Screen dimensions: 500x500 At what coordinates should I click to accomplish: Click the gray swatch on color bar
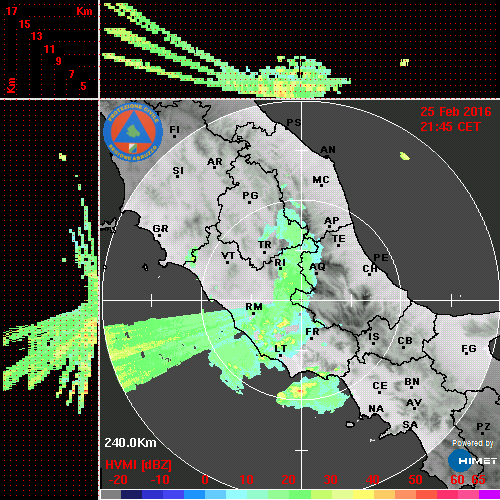111,494
